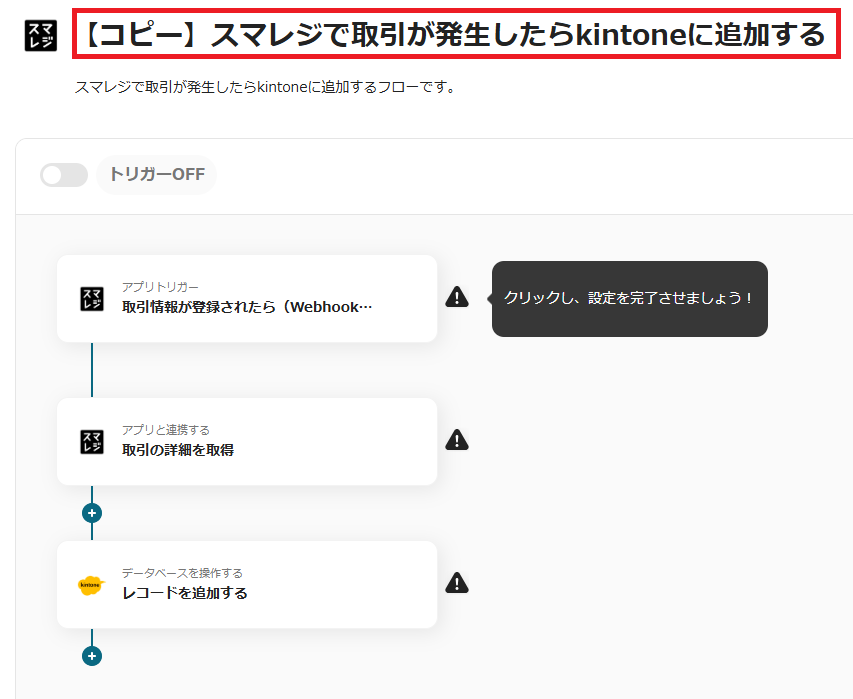Image resolution: width=853 pixels, height=699 pixels.
Task: Click the warning icon next to the アプリトリガー card
Action: click(x=457, y=297)
